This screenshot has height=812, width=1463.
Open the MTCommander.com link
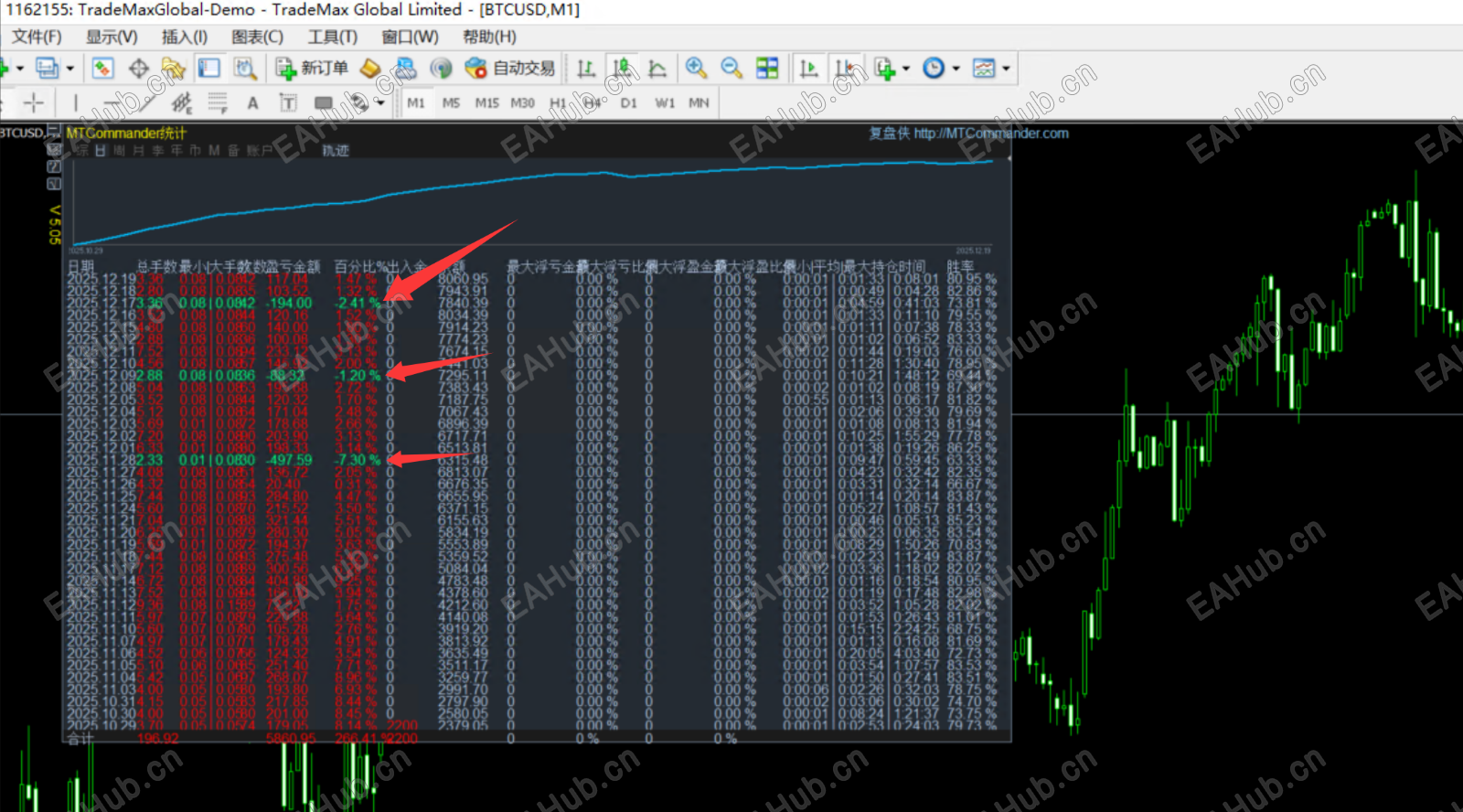(991, 134)
